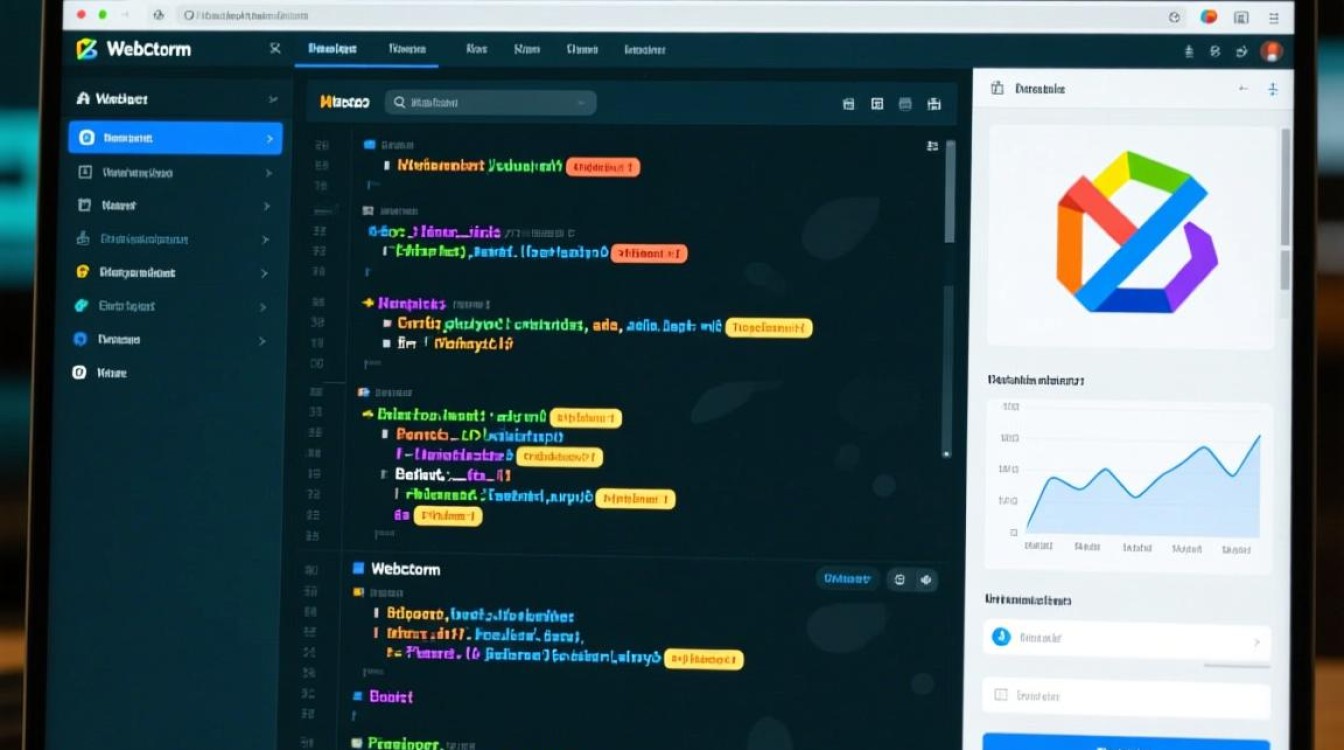The width and height of the screenshot is (1344, 750).
Task: Click the user avatar in the top-right header
Action: tap(1271, 51)
